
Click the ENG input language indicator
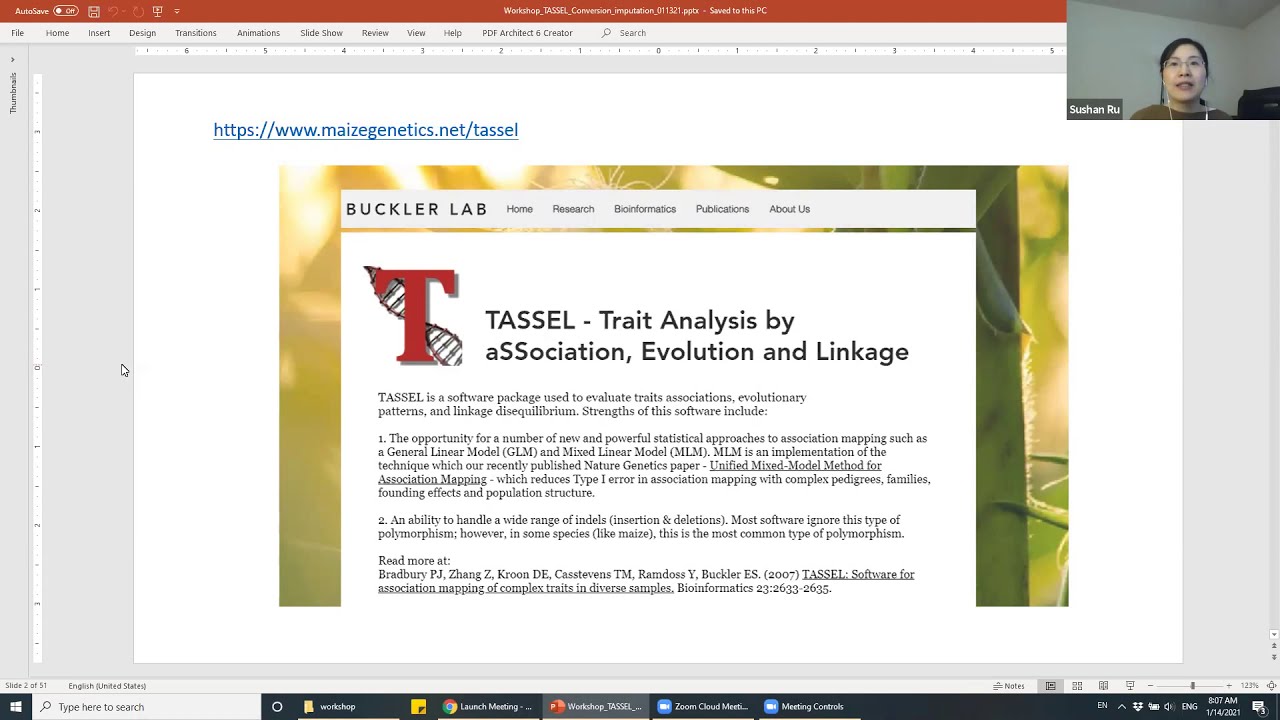click(x=1189, y=707)
